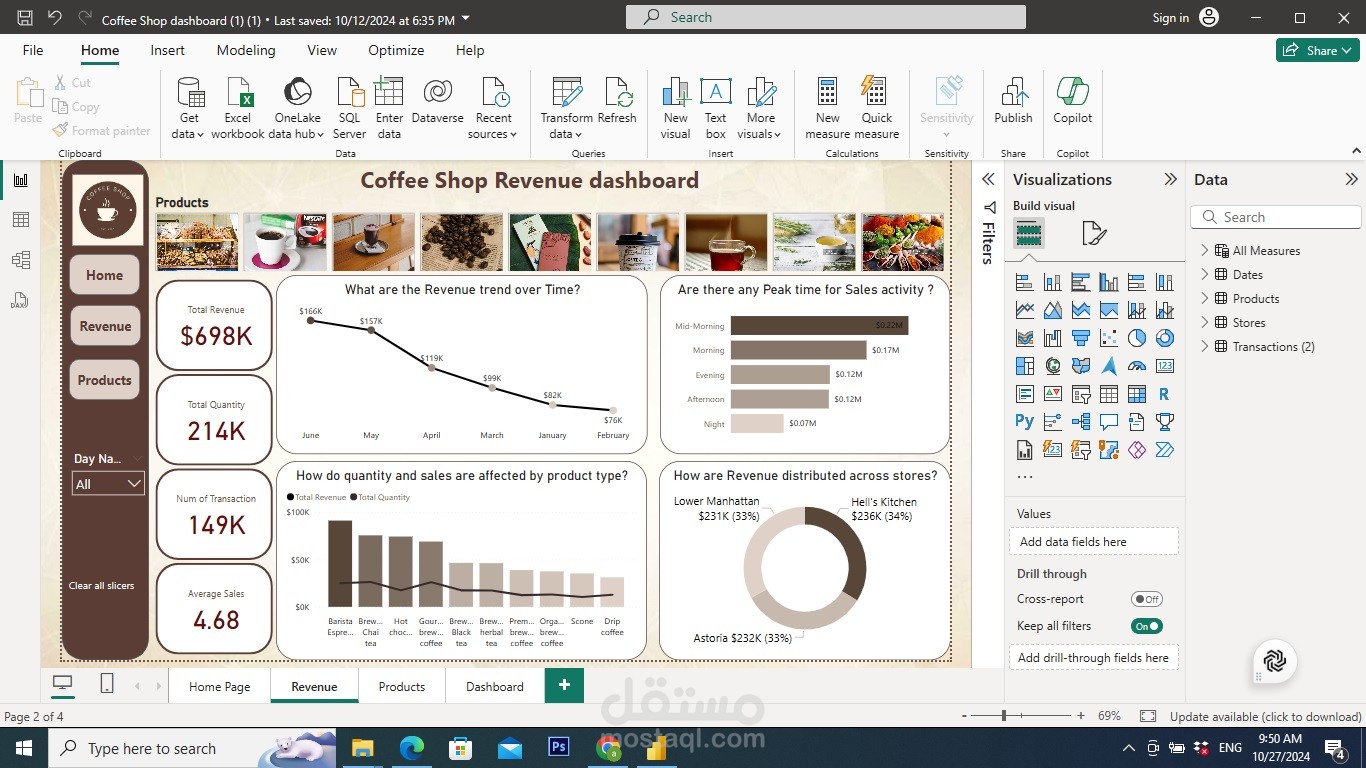The image size is (1366, 768).
Task: Switch to the Home Page report tab
Action: pos(220,686)
